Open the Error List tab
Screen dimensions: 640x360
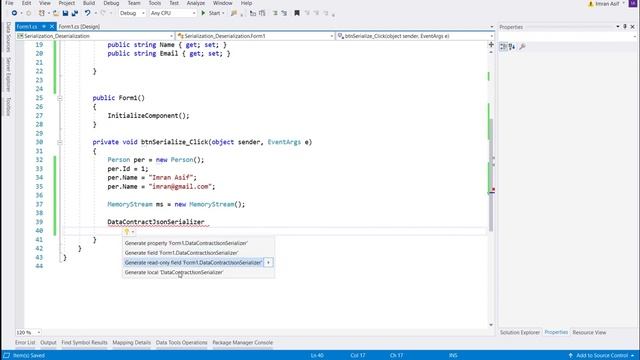pyautogui.click(x=25, y=342)
